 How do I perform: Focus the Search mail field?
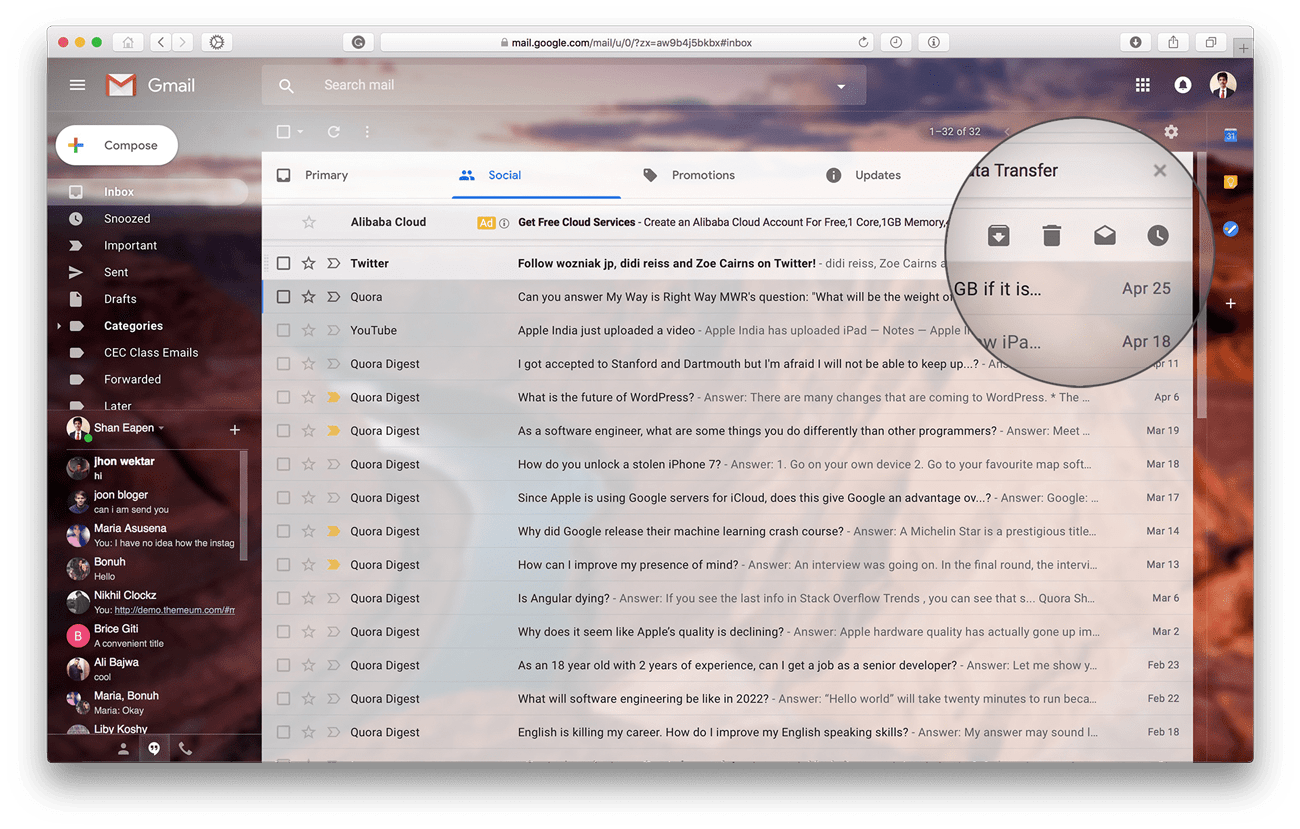(565, 86)
